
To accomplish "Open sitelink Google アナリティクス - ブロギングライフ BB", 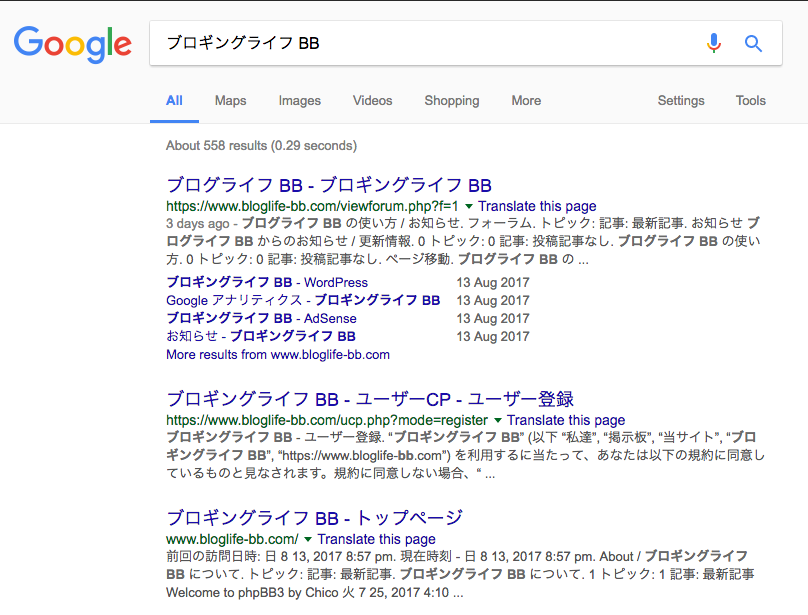I will pos(303,301).
